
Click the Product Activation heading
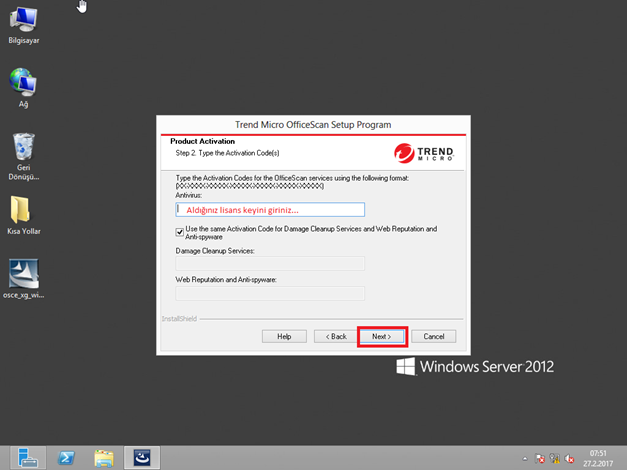202,141
